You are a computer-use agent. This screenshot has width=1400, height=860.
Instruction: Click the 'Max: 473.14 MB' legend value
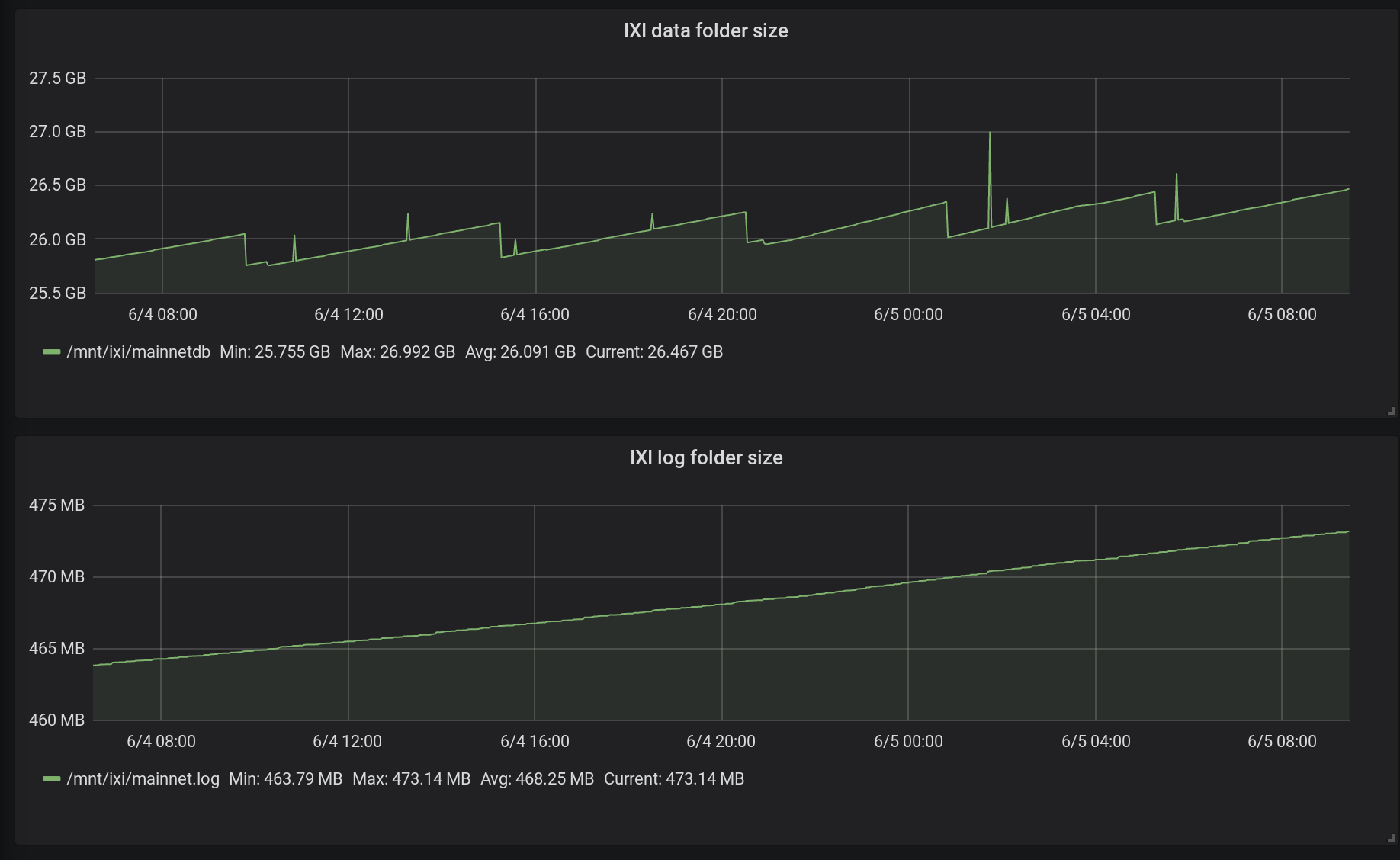[x=411, y=779]
